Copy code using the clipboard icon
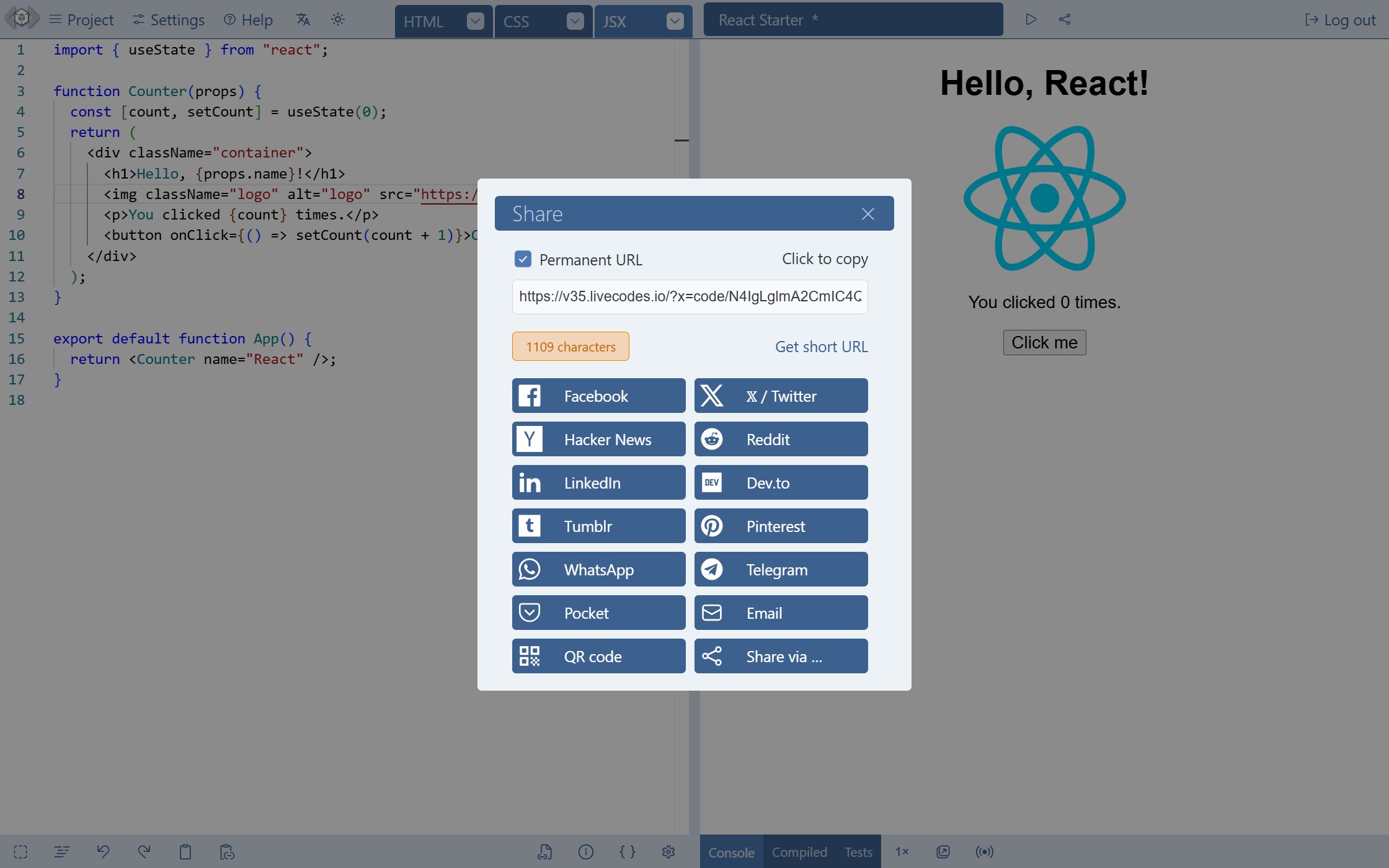Viewport: 1389px width, 868px height. [x=185, y=851]
